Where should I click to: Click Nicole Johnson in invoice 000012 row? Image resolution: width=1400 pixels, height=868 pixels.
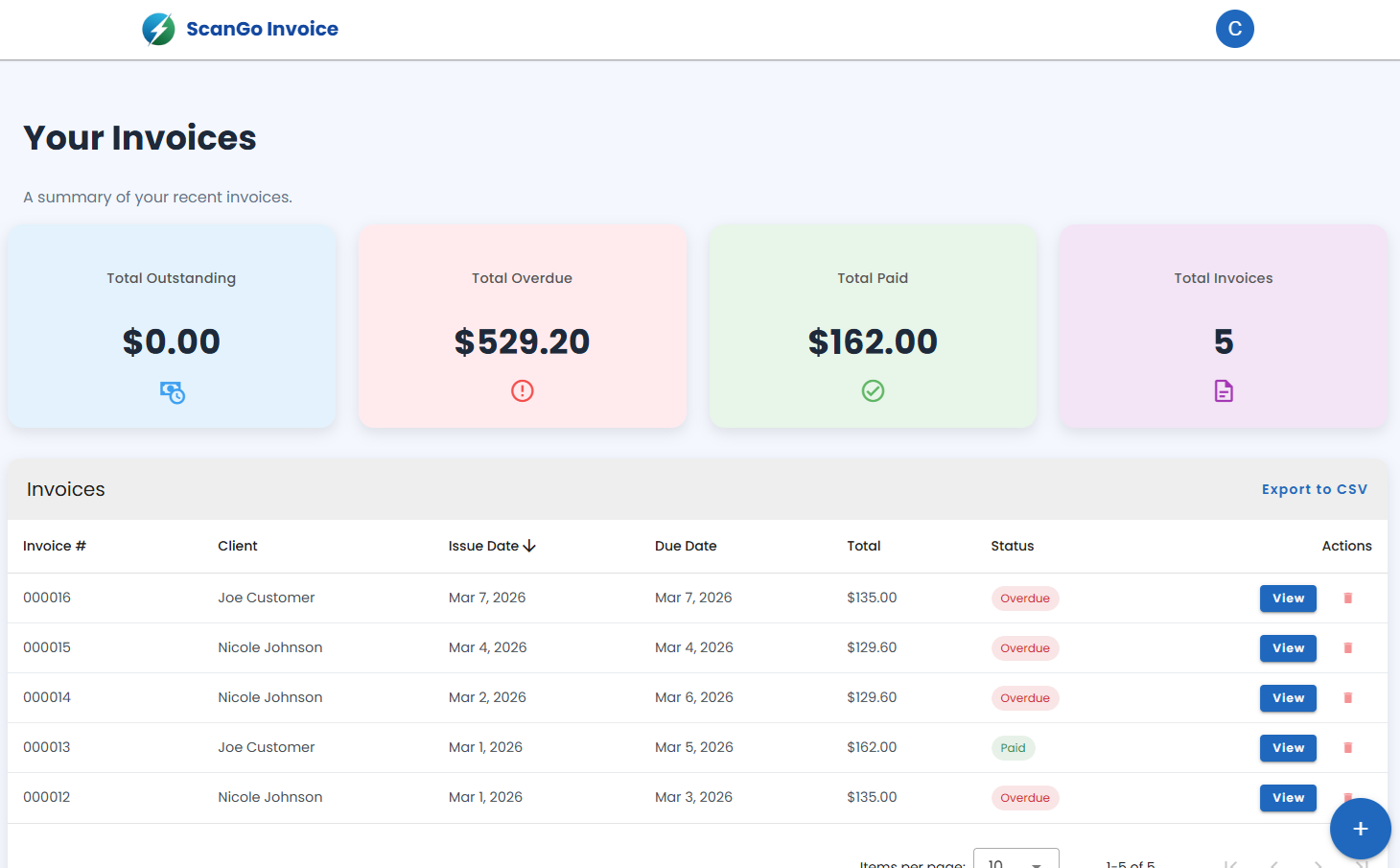click(270, 797)
